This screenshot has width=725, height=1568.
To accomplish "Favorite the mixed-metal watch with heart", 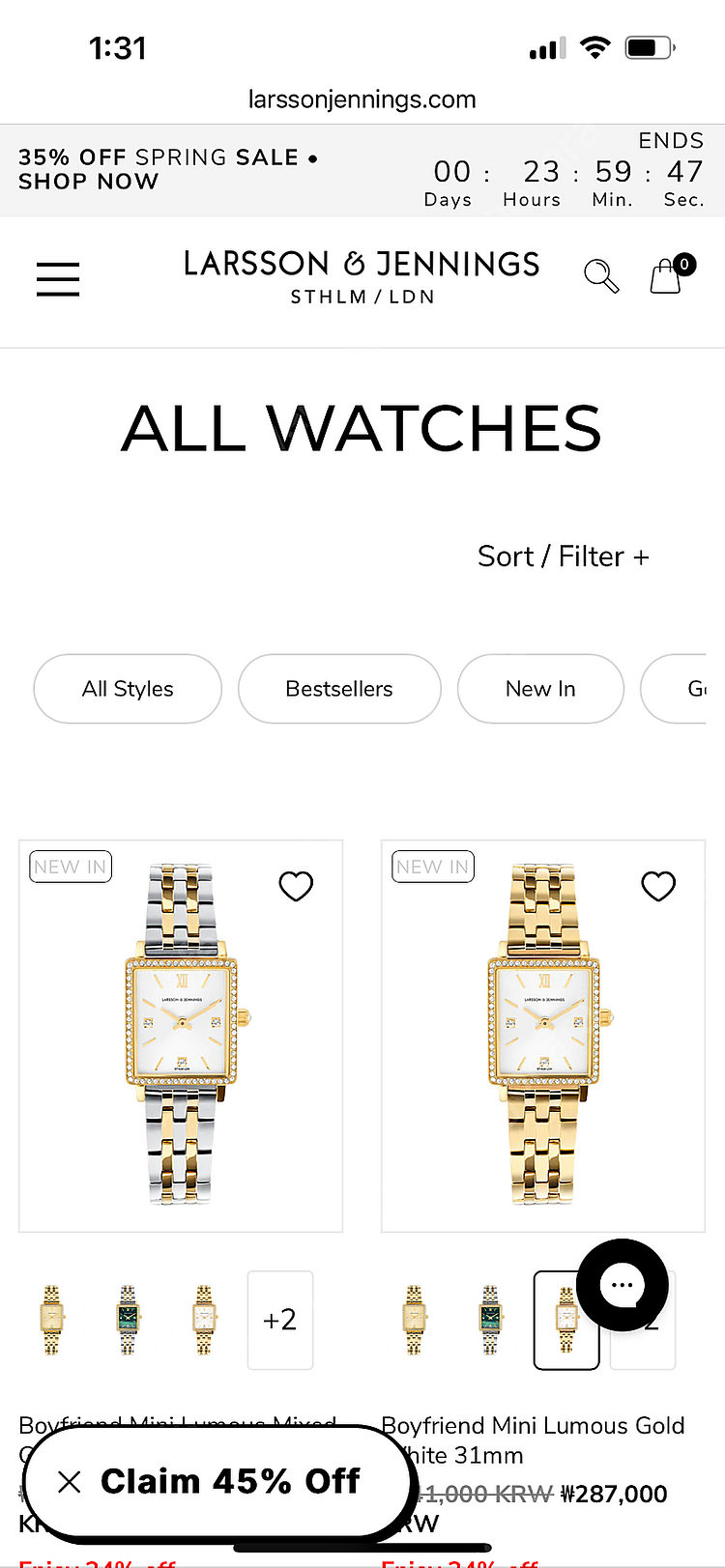I will (x=296, y=886).
